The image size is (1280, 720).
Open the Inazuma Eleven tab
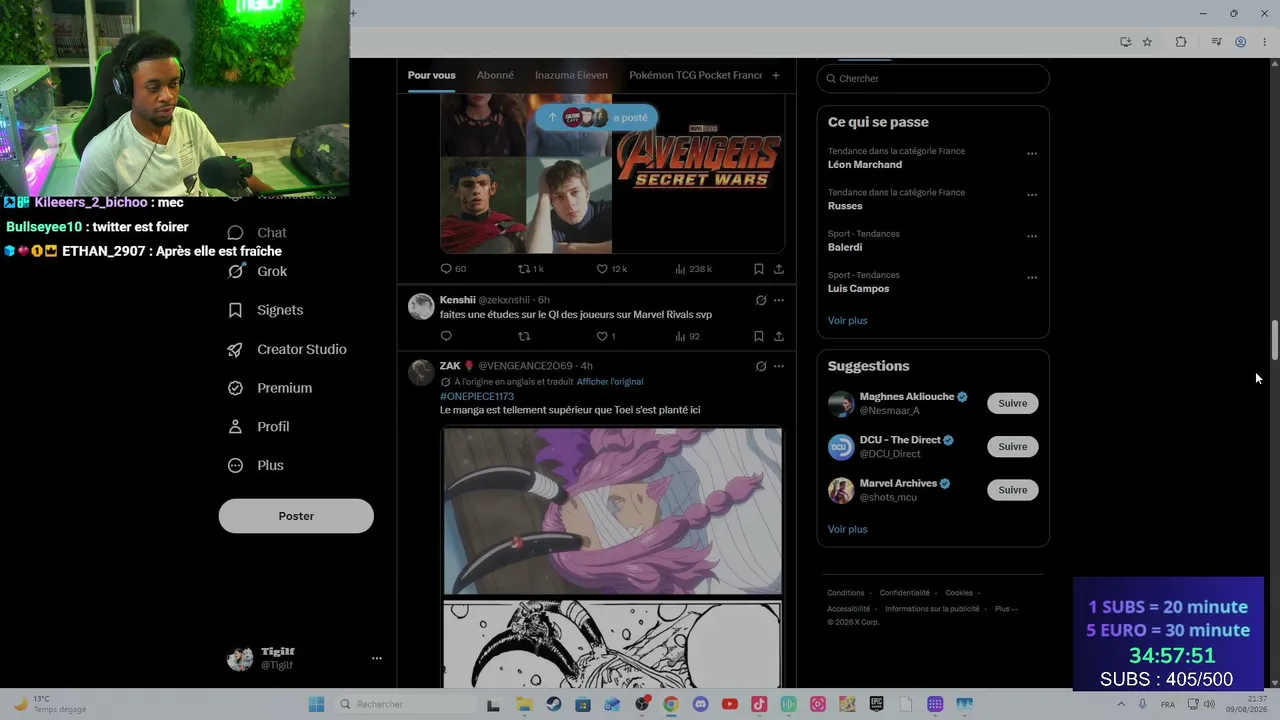click(571, 75)
